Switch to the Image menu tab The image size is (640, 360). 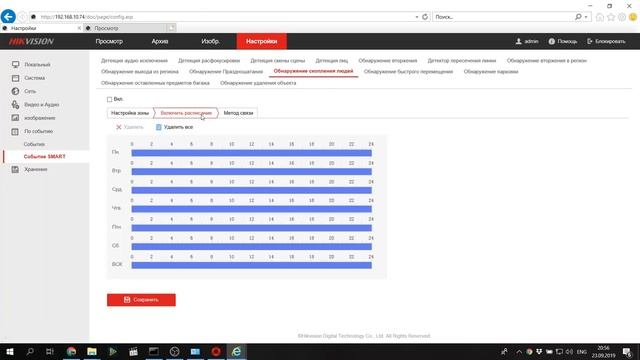click(211, 41)
